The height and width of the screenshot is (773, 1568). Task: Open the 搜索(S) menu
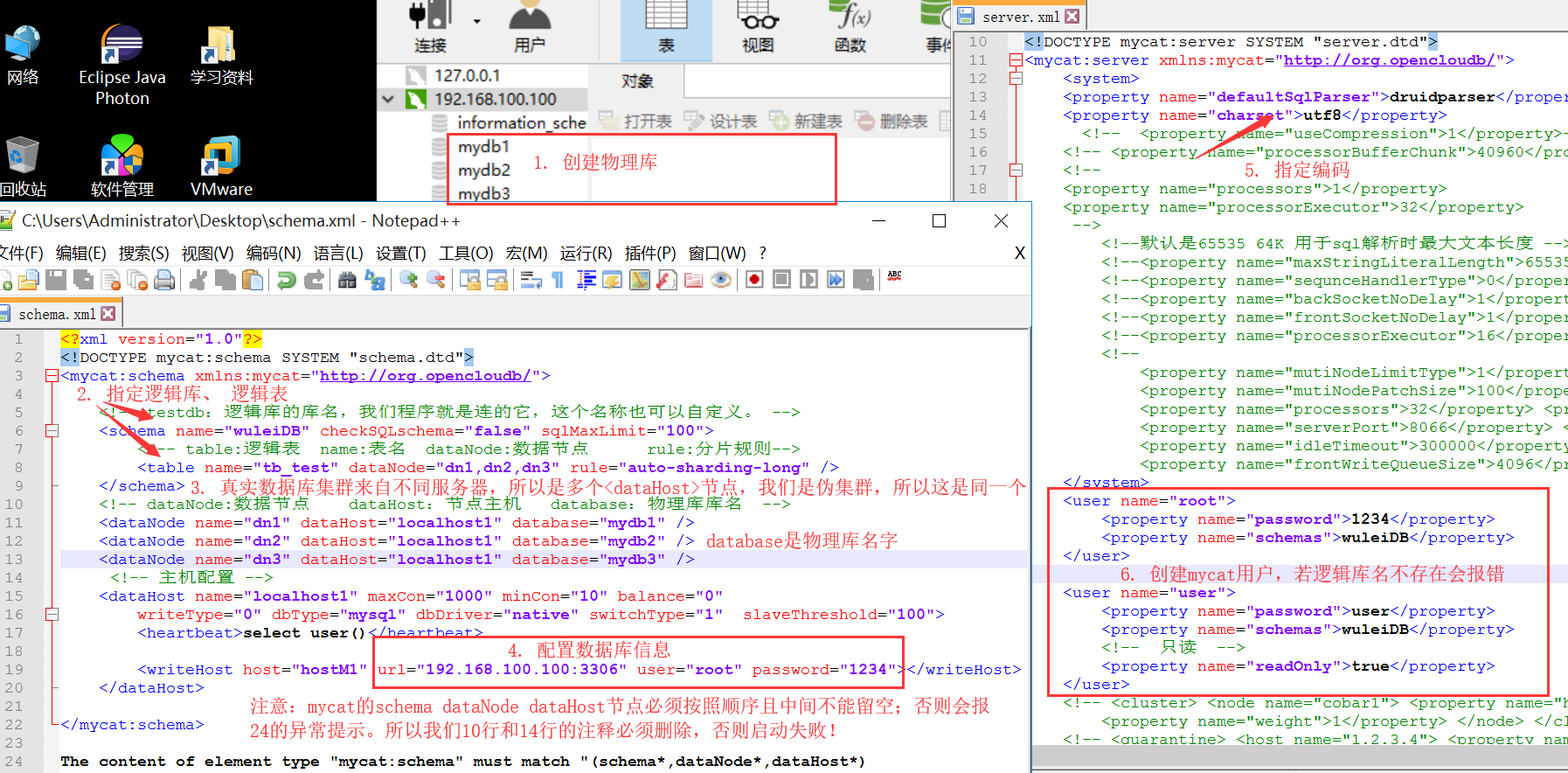point(143,254)
